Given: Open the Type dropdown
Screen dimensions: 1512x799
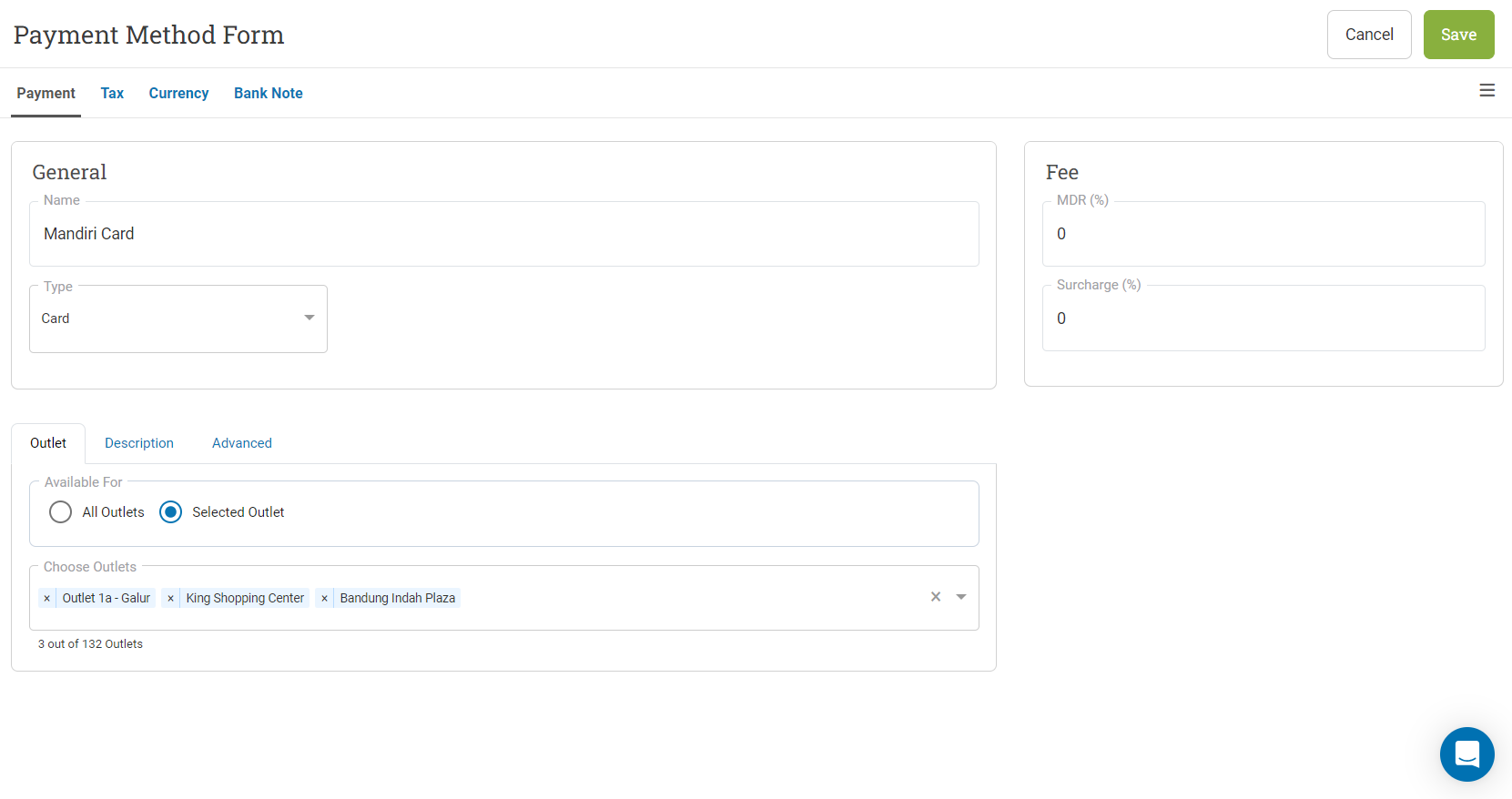Looking at the screenshot, I should point(178,319).
